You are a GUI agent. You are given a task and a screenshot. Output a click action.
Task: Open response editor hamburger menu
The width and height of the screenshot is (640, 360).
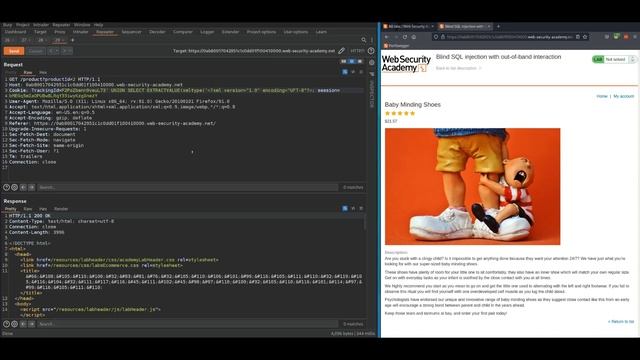click(361, 209)
